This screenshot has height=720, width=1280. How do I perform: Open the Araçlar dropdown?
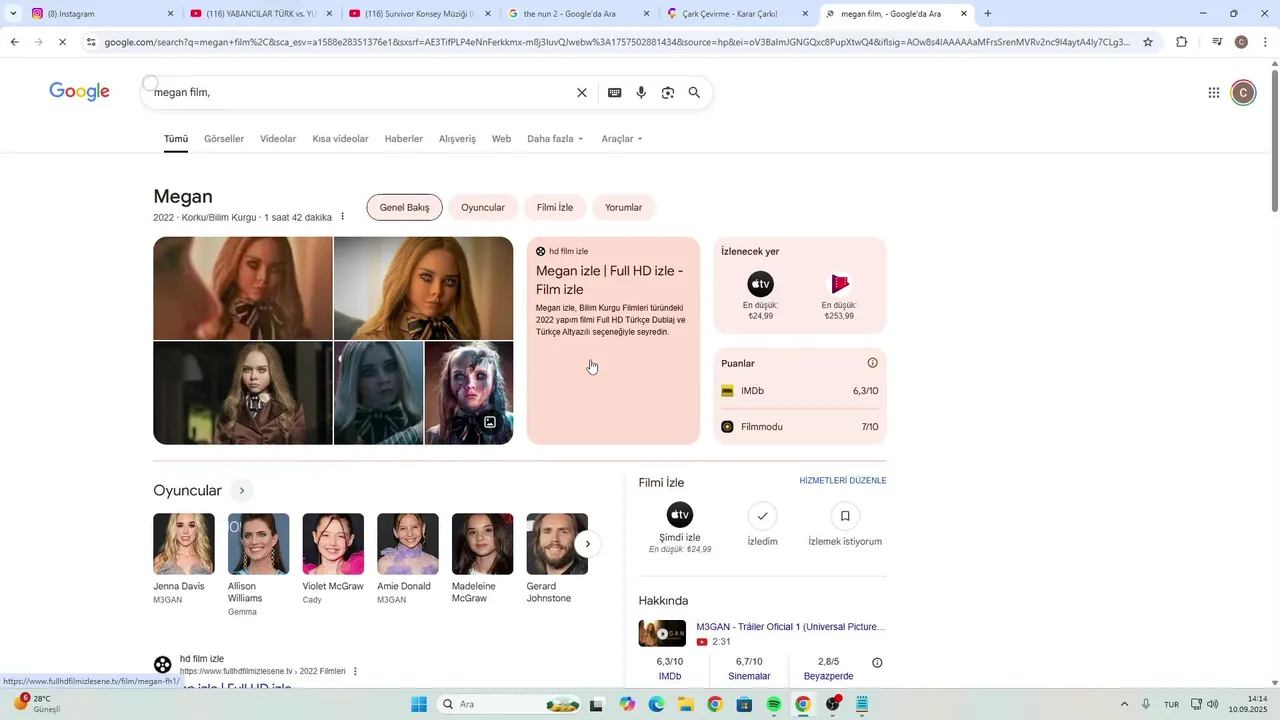(622, 139)
